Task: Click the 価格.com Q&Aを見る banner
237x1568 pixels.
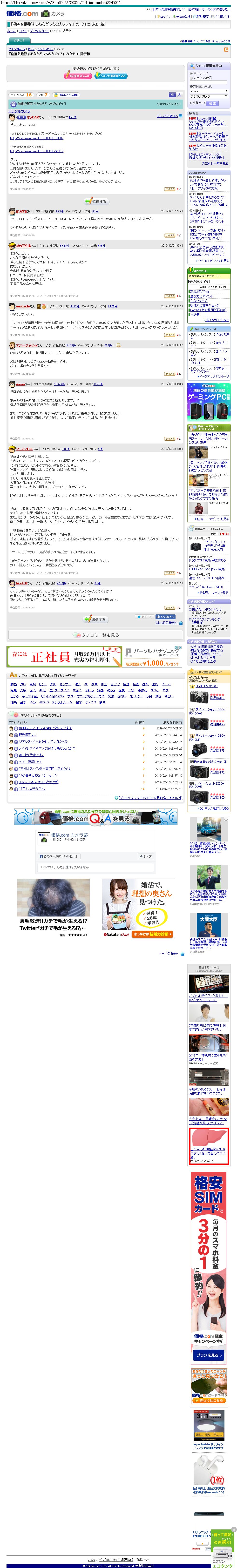Action: pyautogui.click(x=96, y=817)
